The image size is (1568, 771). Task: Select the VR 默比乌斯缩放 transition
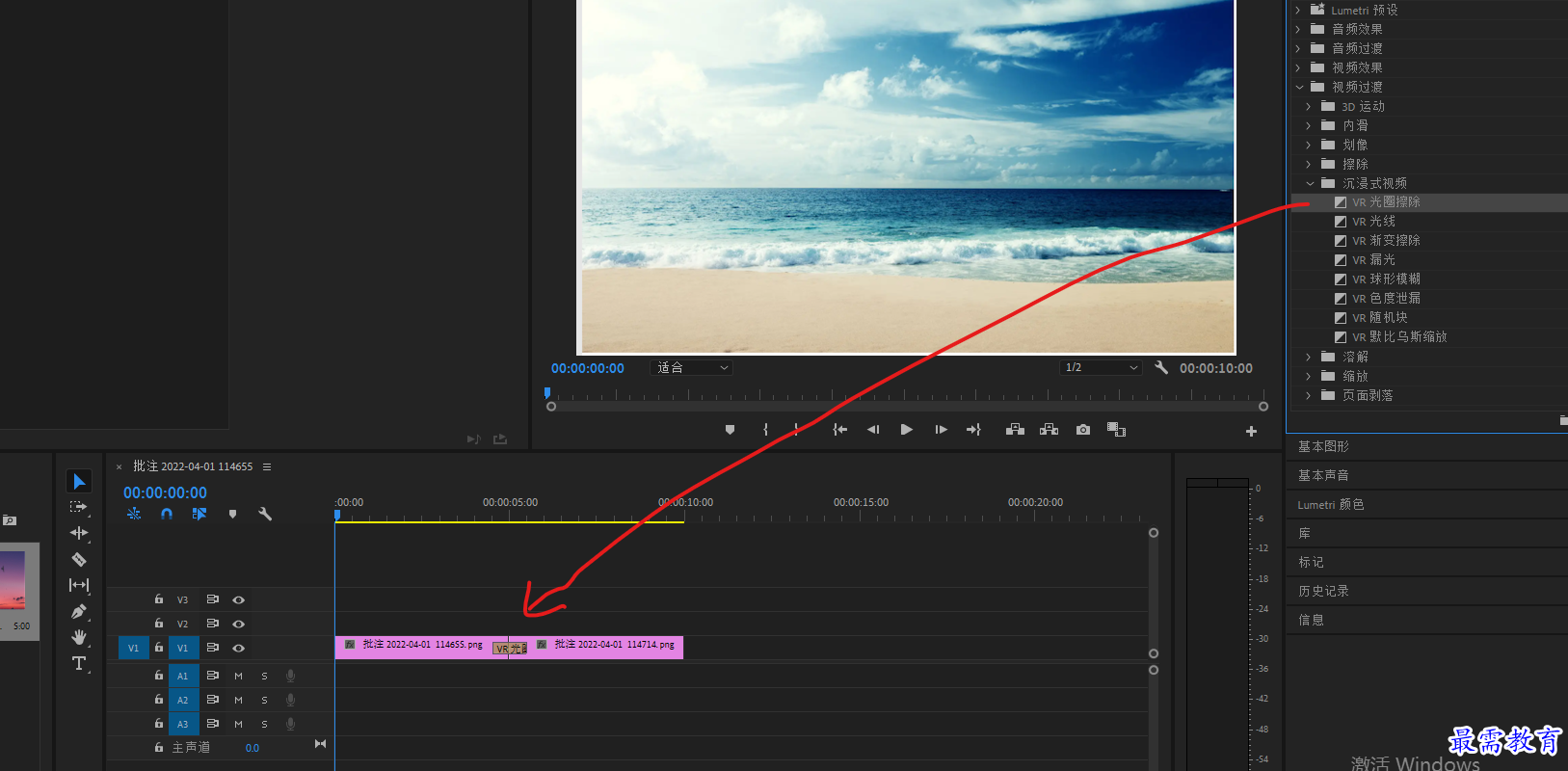[x=1399, y=337]
